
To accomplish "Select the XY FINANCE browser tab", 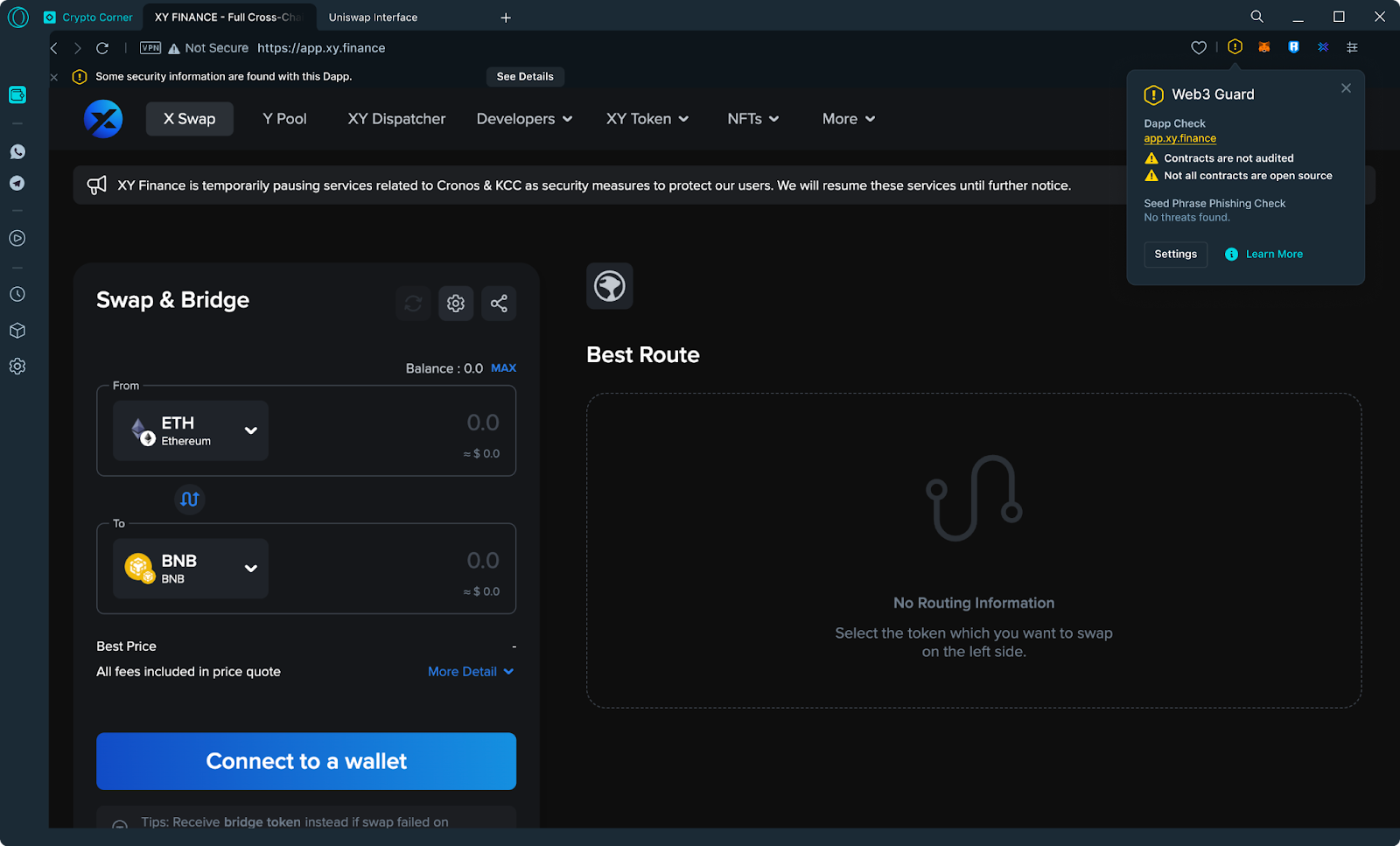I will pyautogui.click(x=227, y=17).
